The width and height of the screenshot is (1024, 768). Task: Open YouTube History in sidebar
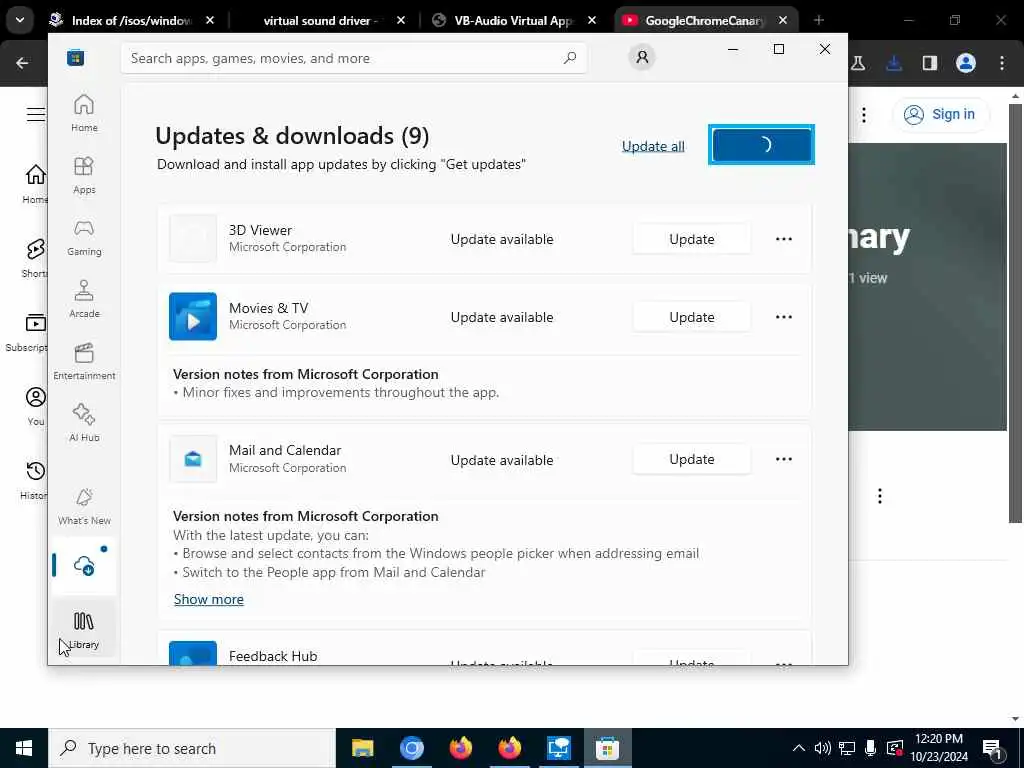point(34,480)
